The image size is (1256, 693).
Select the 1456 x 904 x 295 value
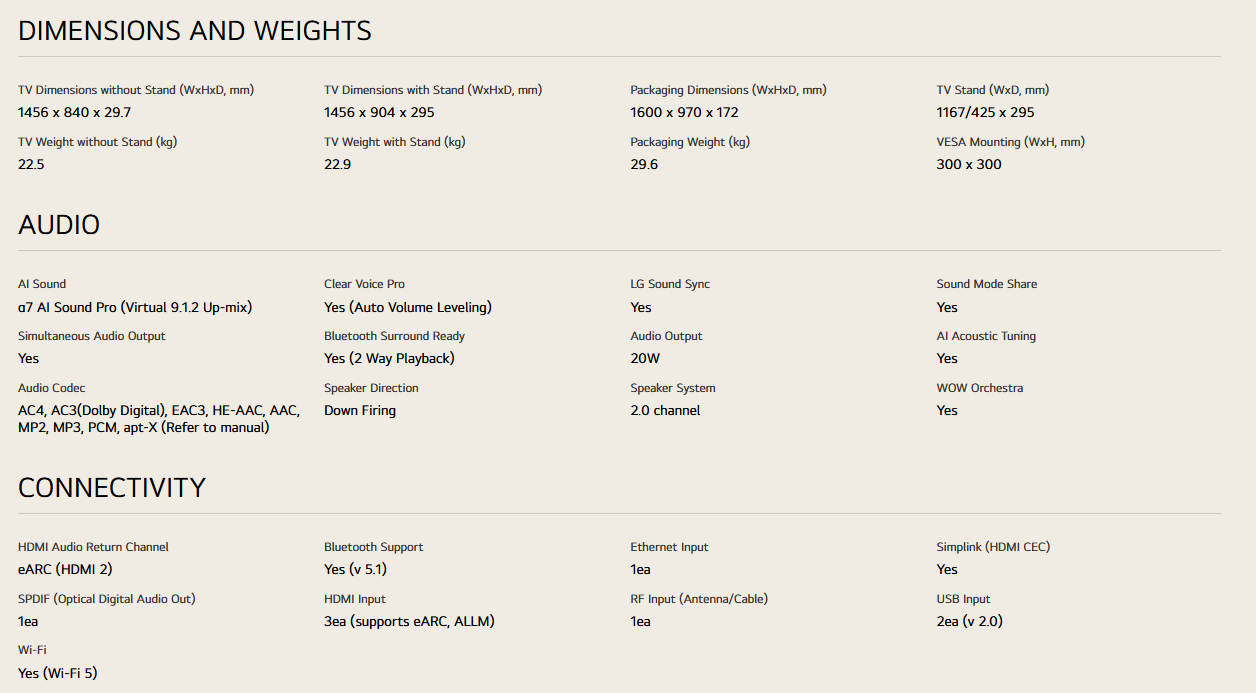click(x=379, y=112)
